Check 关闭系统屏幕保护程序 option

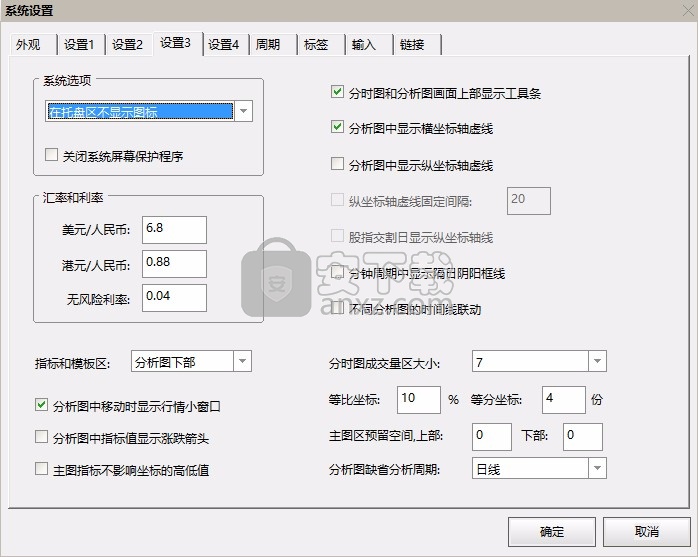pos(51,155)
